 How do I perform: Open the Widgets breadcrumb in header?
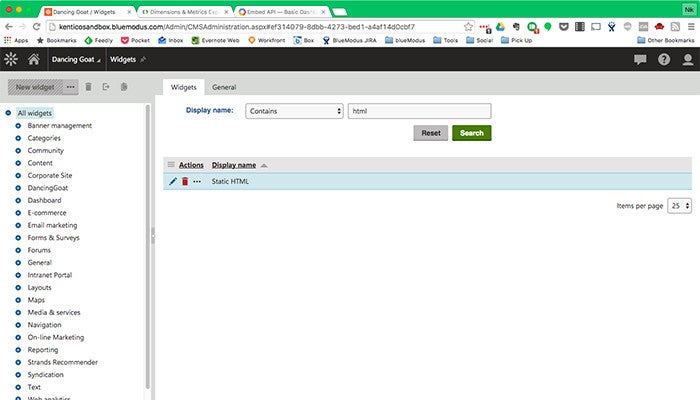tap(123, 59)
